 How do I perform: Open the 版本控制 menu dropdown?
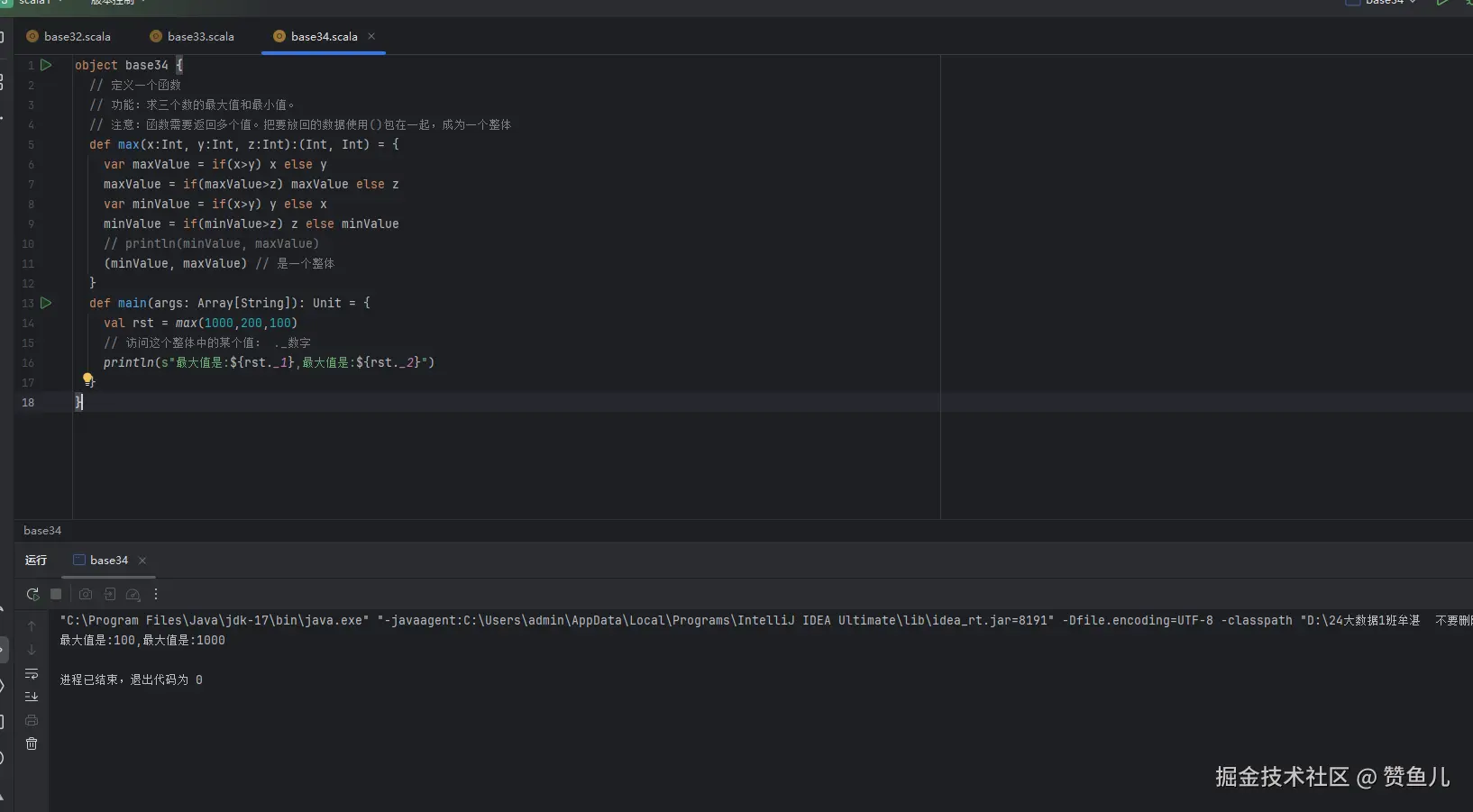114,3
